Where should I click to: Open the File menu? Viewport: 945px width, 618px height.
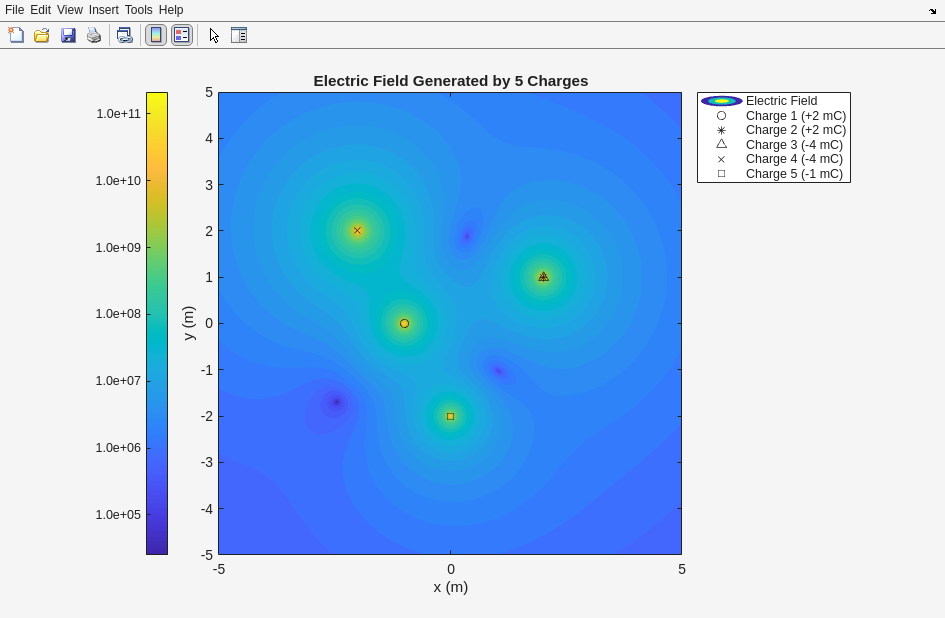[14, 10]
